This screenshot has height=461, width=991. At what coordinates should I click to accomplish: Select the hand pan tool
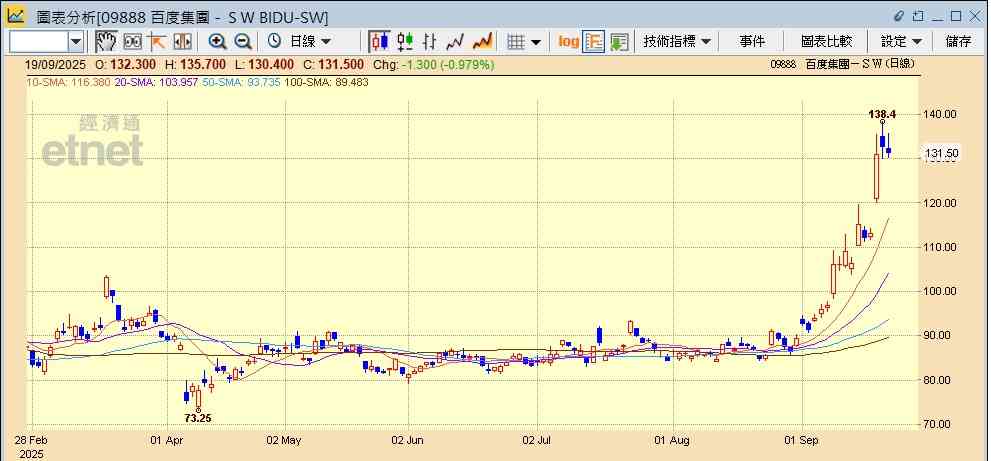tap(106, 42)
